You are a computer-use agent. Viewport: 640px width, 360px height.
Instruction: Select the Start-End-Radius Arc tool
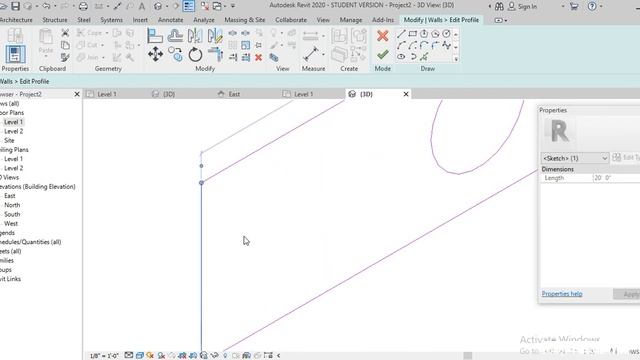click(x=401, y=45)
